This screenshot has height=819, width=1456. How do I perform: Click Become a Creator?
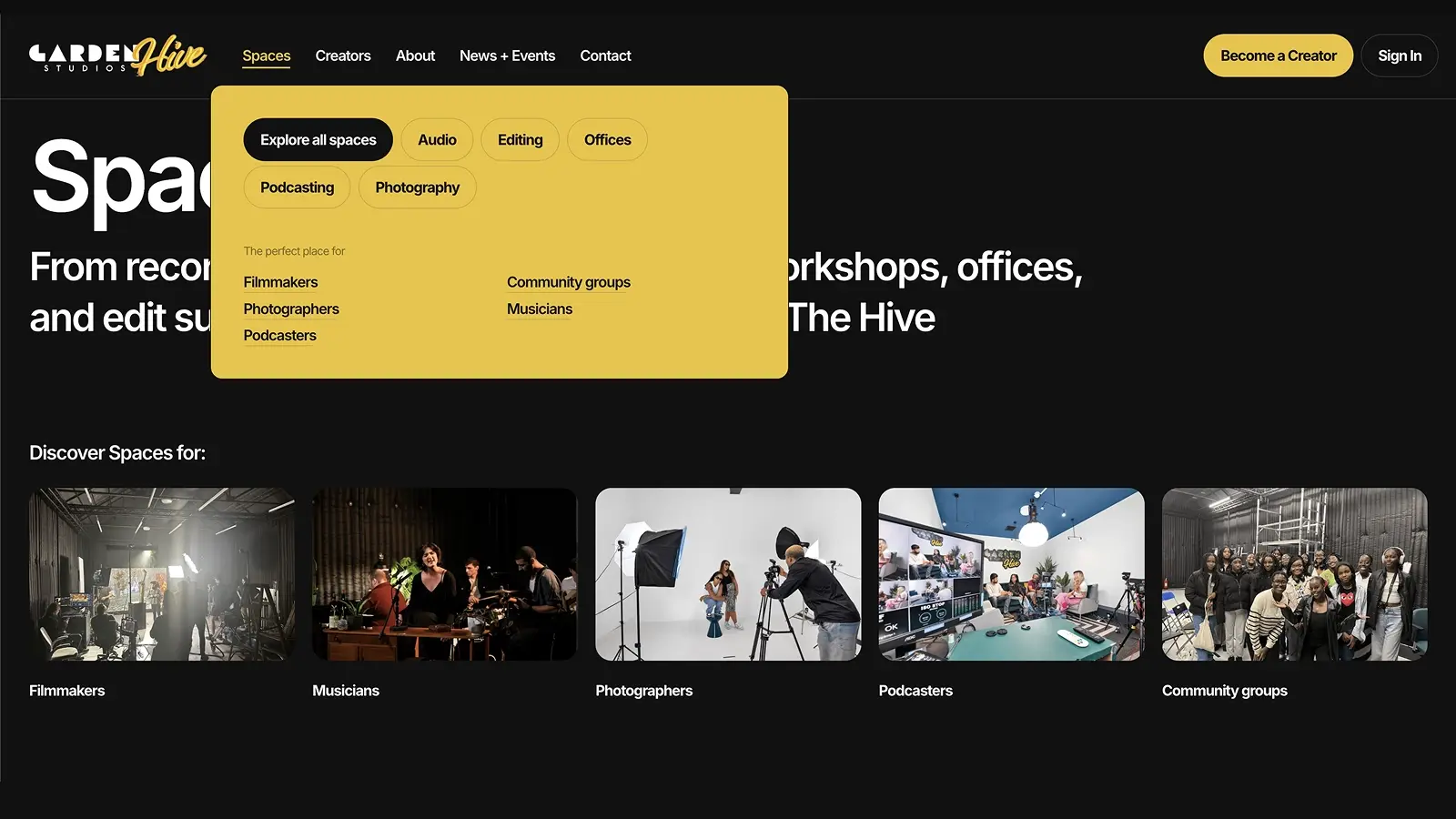coord(1278,56)
